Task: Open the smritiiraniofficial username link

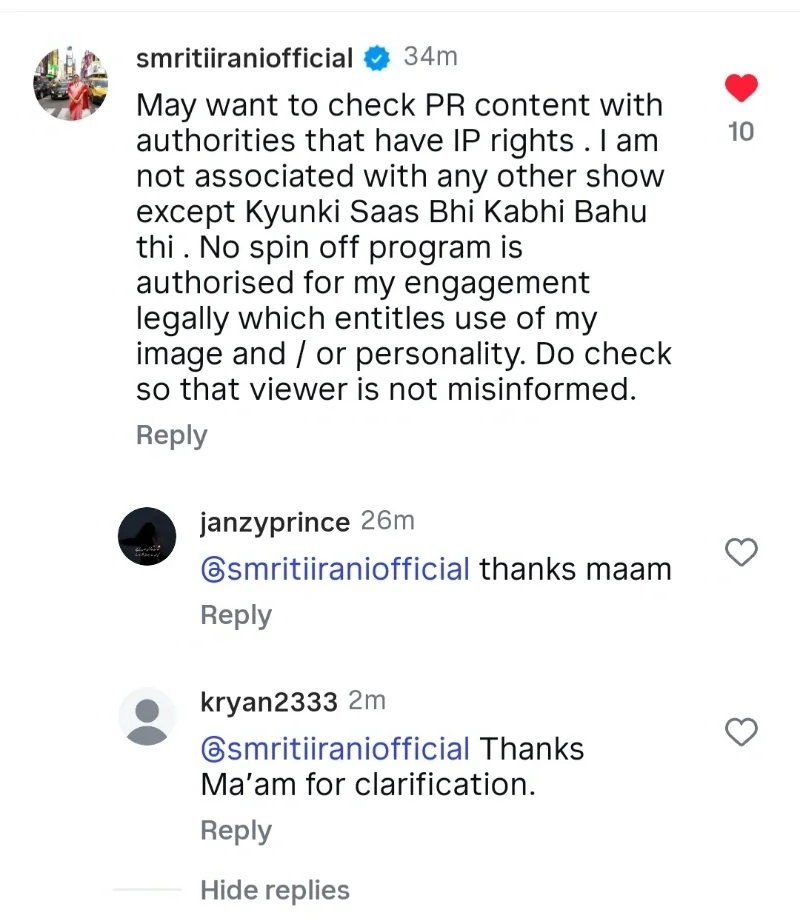Action: (x=244, y=59)
